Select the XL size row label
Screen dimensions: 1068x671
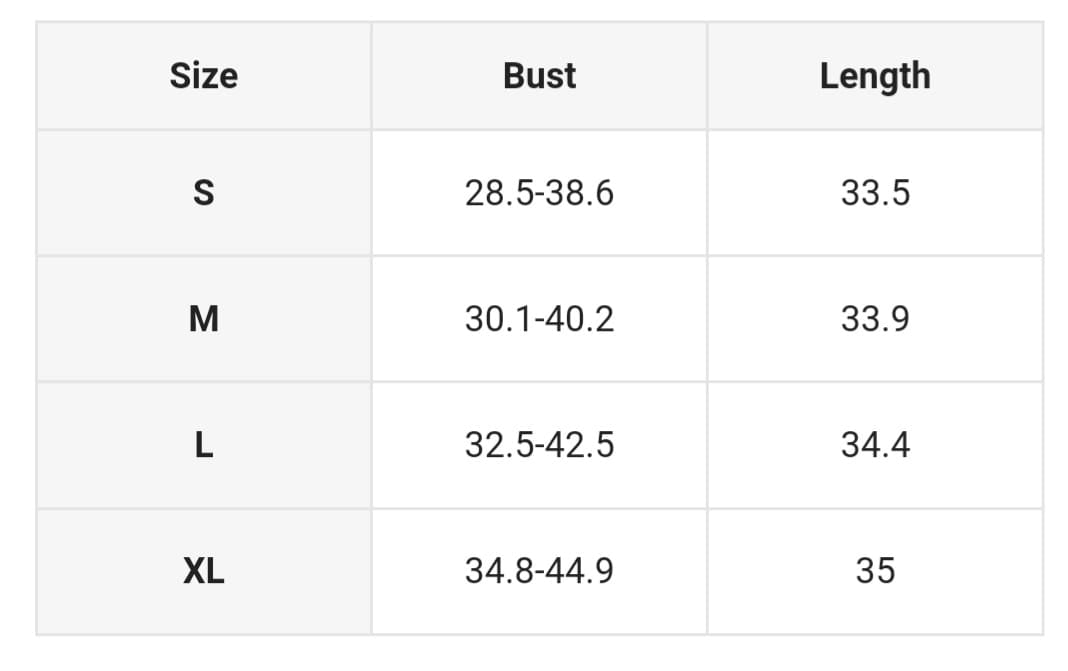pos(203,571)
